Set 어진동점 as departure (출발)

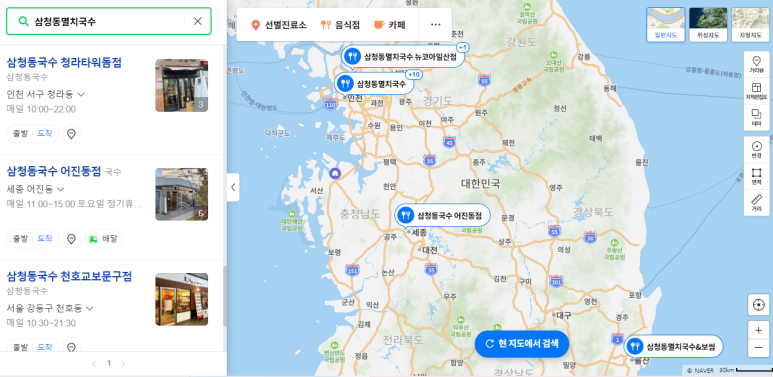click(x=21, y=239)
